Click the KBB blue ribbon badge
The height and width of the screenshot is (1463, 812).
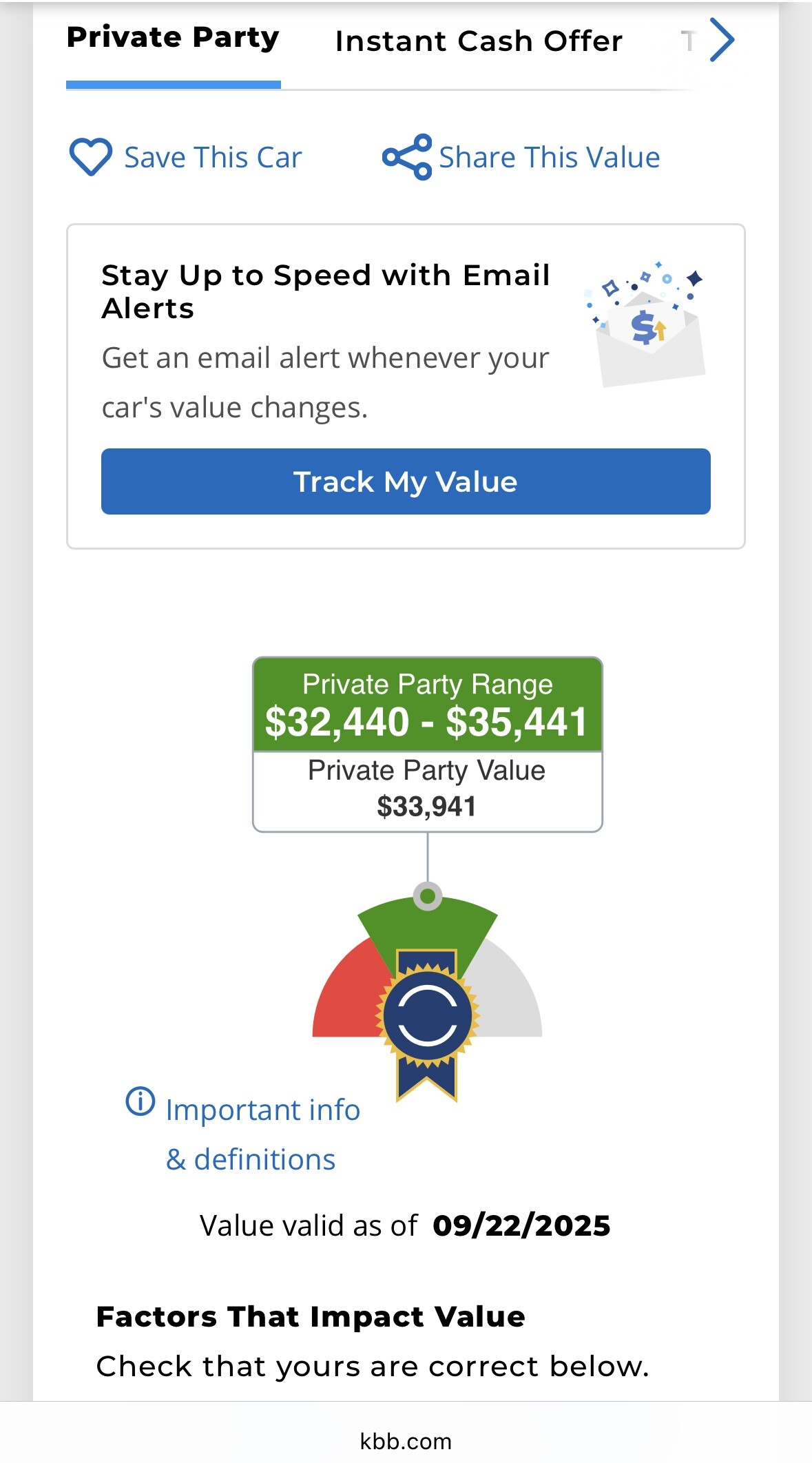(x=427, y=1018)
